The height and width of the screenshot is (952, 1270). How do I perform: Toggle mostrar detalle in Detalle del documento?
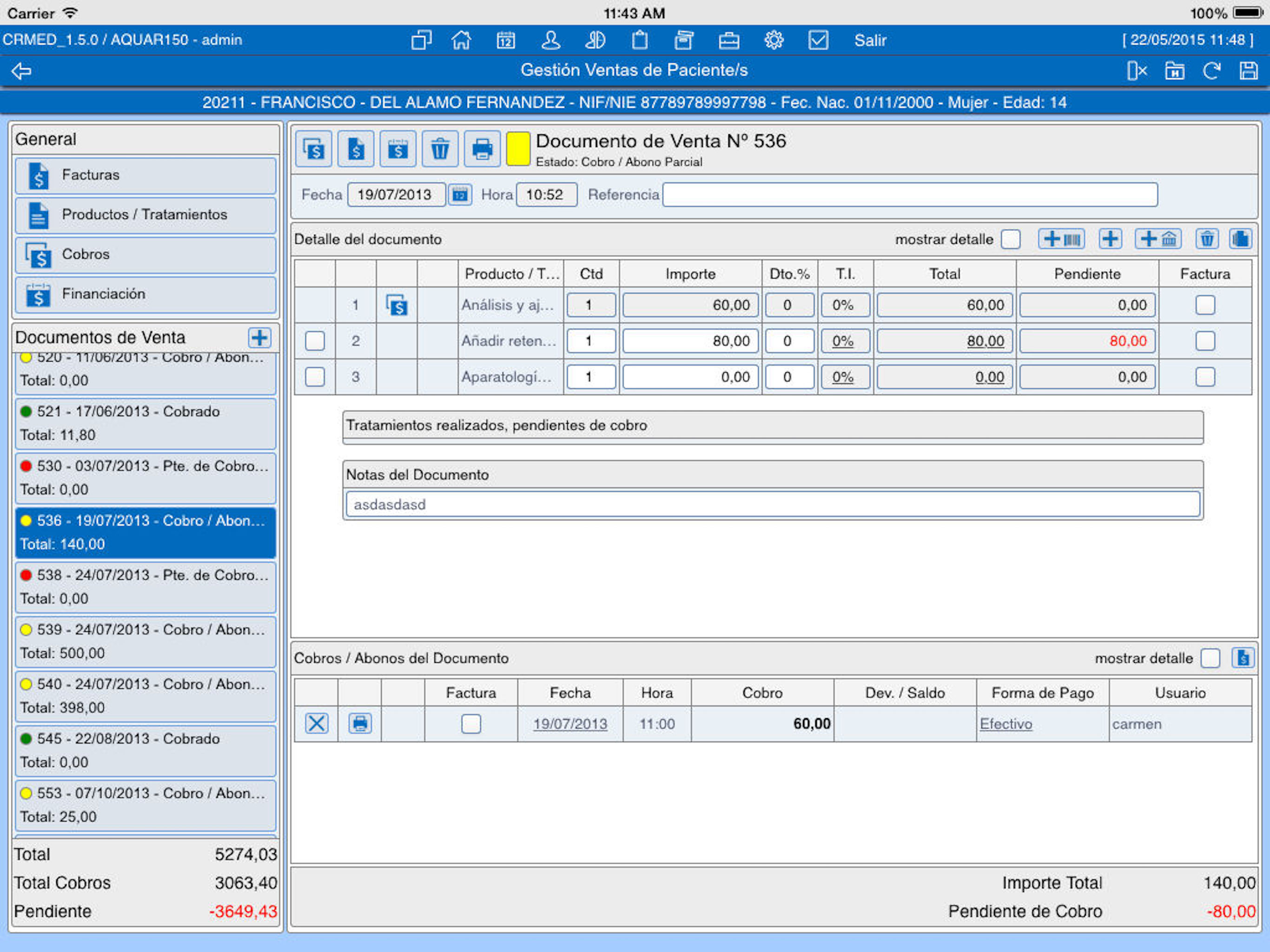[1011, 239]
